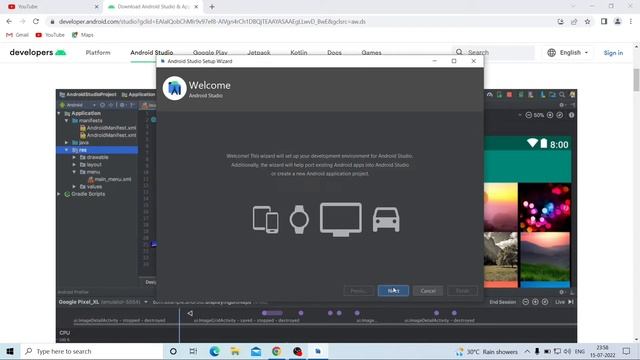Open the Gmail bookmark
This screenshot has width=640, height=360.
(x=18, y=35)
